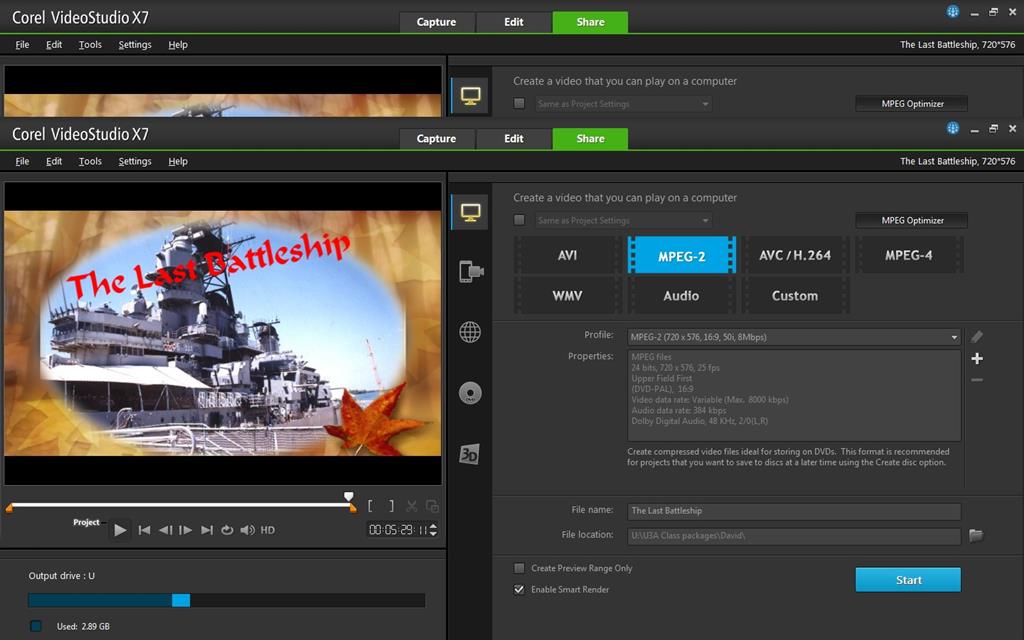The image size is (1024, 640).
Task: Select the Device output icon in lower window
Action: (470, 271)
